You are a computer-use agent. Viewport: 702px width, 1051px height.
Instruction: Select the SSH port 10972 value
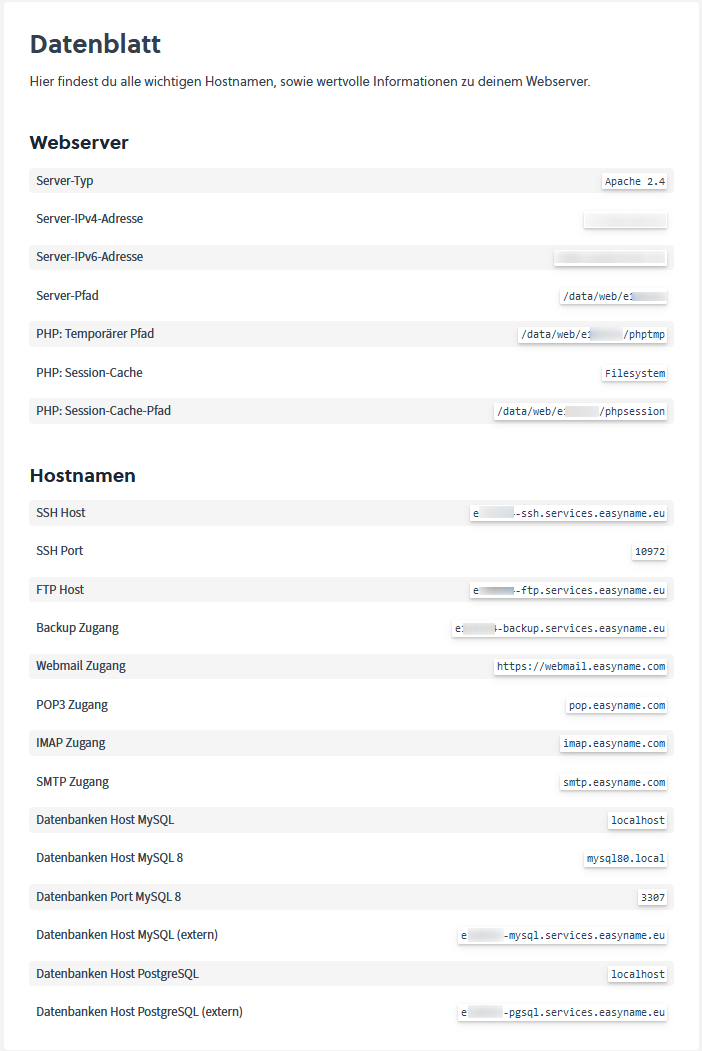(x=649, y=551)
